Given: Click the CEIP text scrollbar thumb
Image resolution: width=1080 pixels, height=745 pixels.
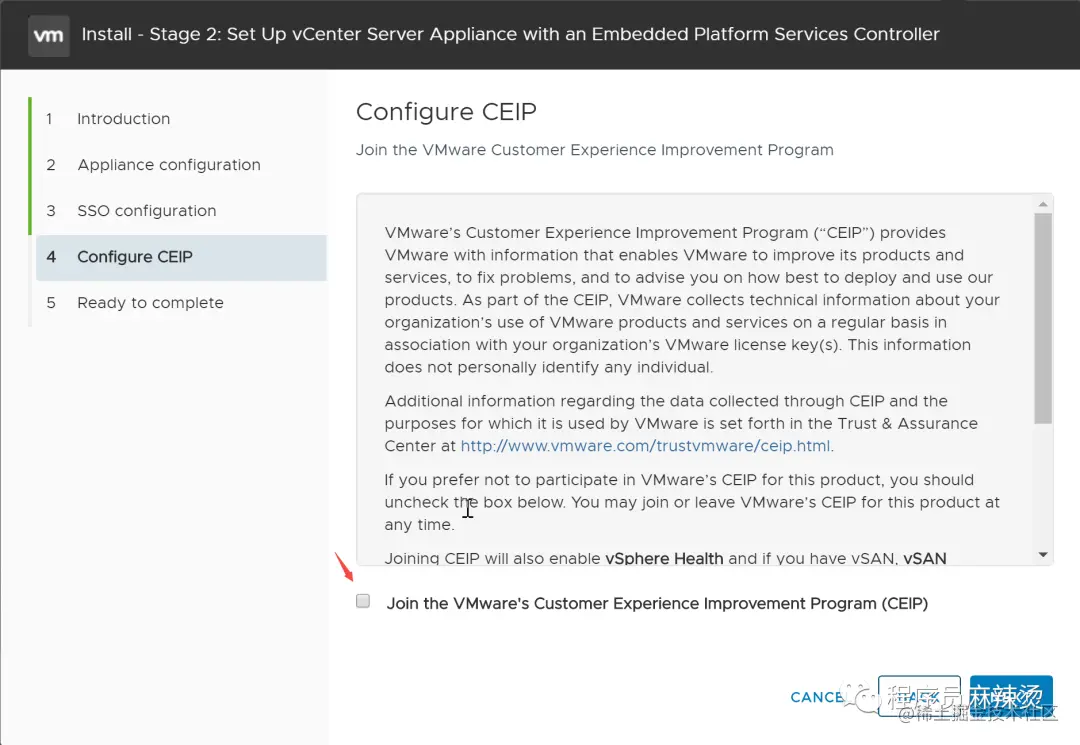Looking at the screenshot, I should tap(1043, 318).
